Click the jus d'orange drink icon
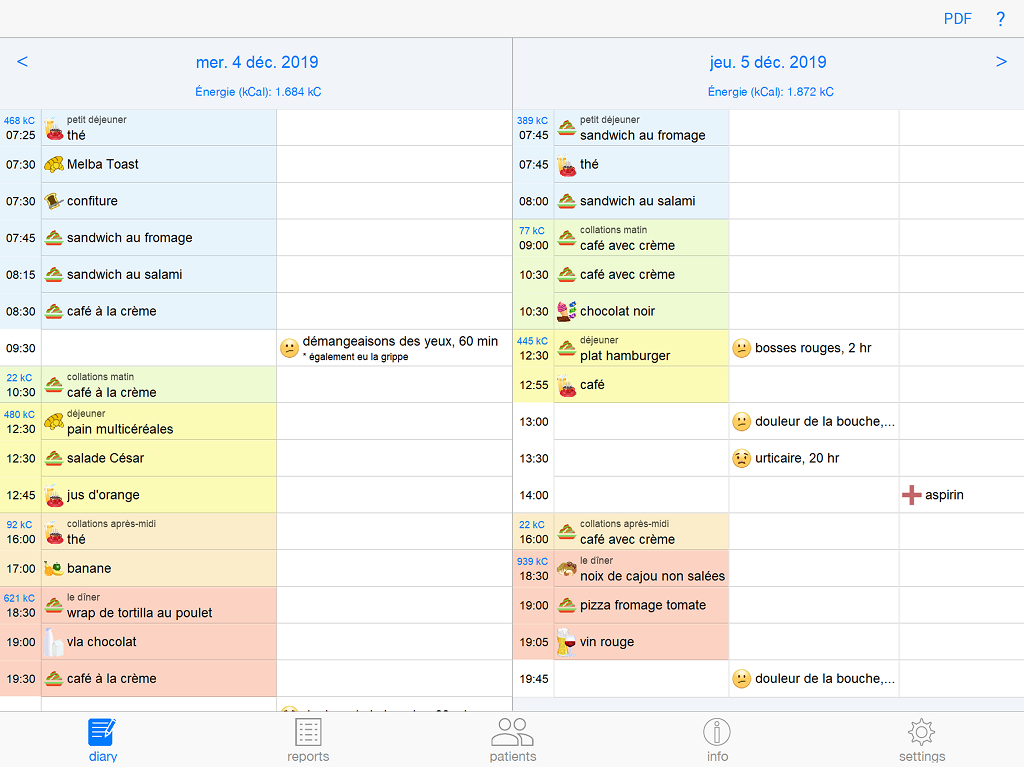1024x767 pixels. pyautogui.click(x=54, y=495)
